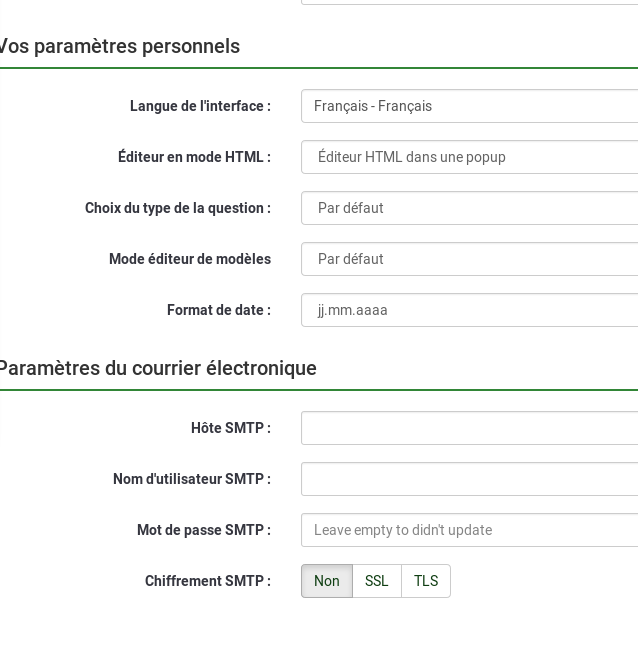Select TLS encryption option
The height and width of the screenshot is (655, 638).
[426, 581]
